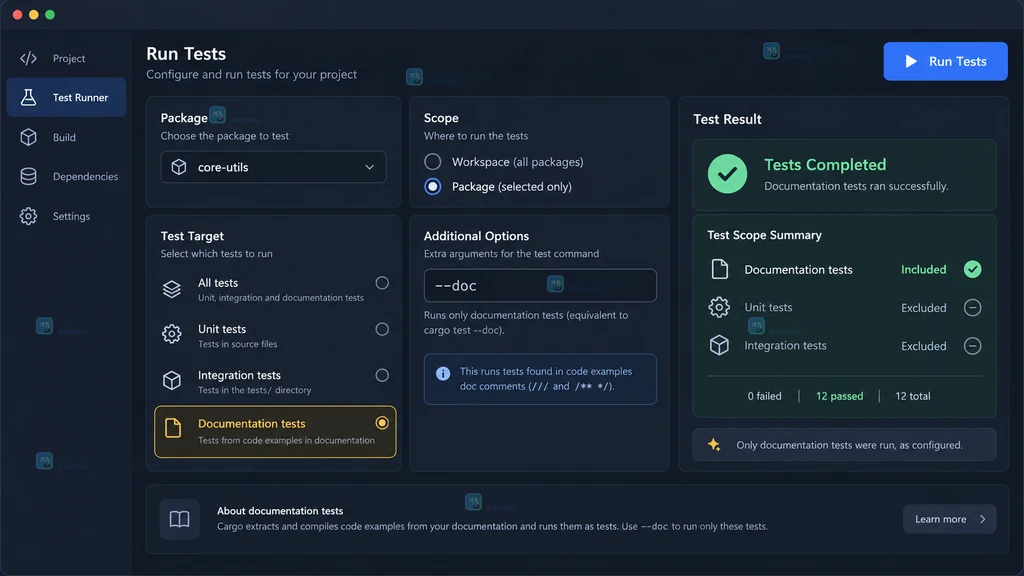Click the 'Tests Completed' heading

825,165
